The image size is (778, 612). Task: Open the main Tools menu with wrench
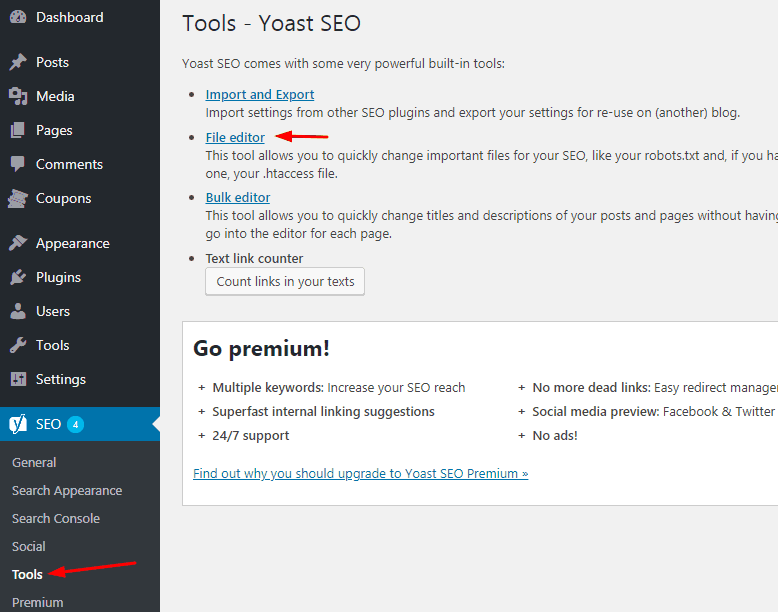tap(80, 345)
